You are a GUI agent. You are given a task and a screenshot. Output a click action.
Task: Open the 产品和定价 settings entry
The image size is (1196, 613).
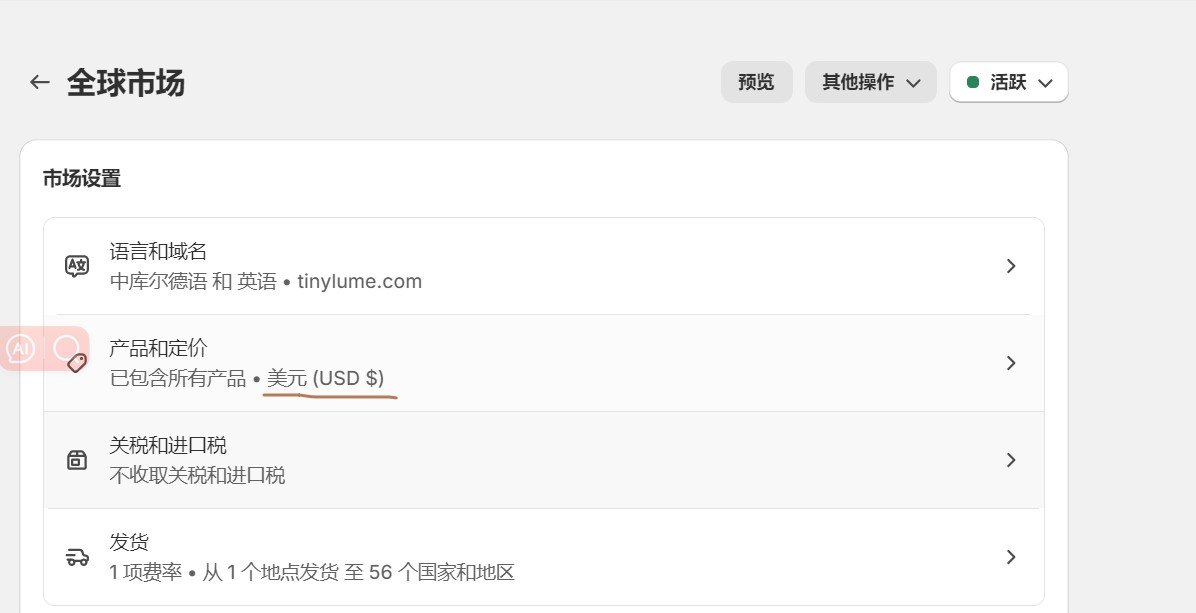(x=544, y=363)
